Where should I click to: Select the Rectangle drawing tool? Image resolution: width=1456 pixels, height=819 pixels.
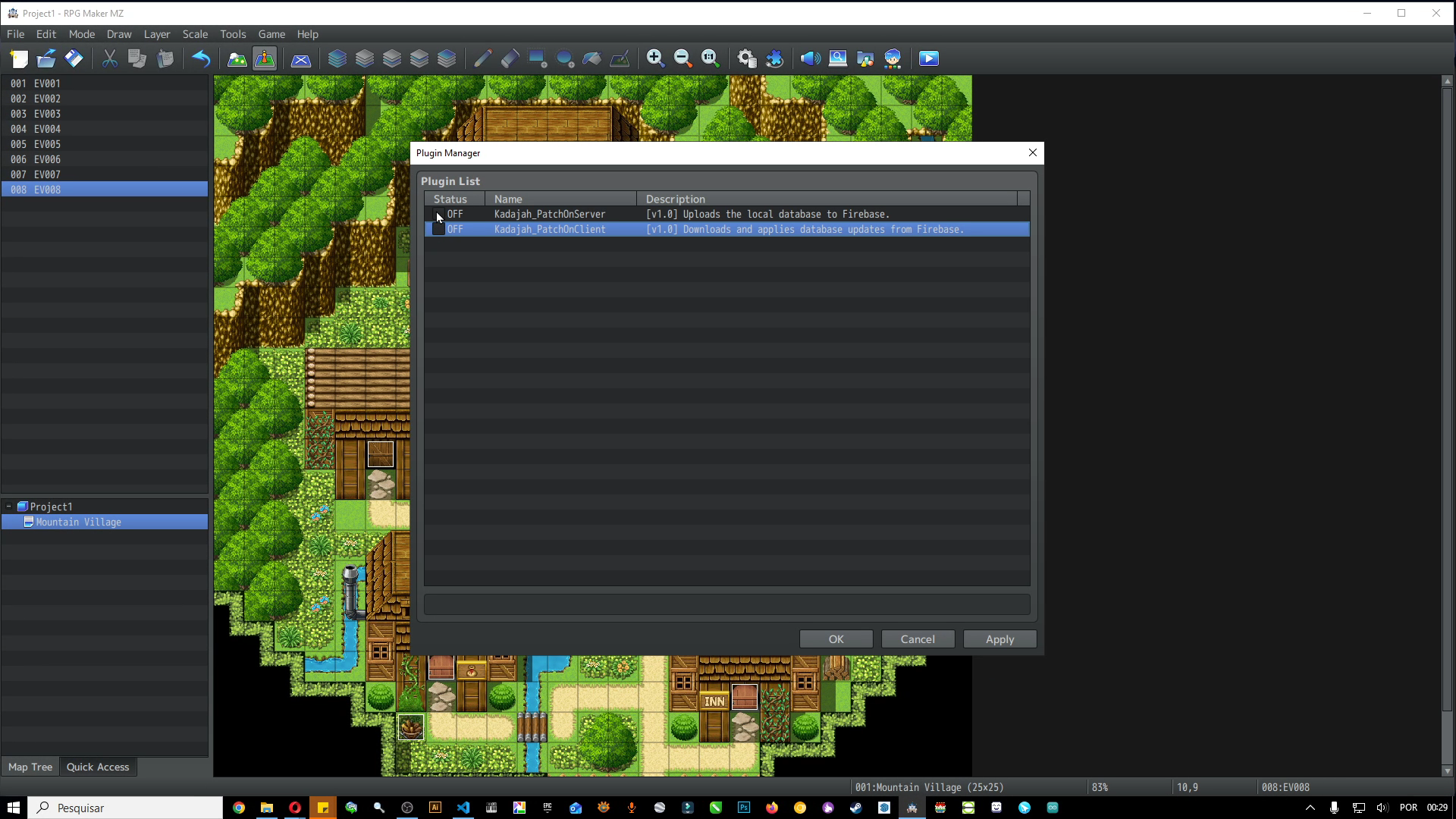point(538,58)
